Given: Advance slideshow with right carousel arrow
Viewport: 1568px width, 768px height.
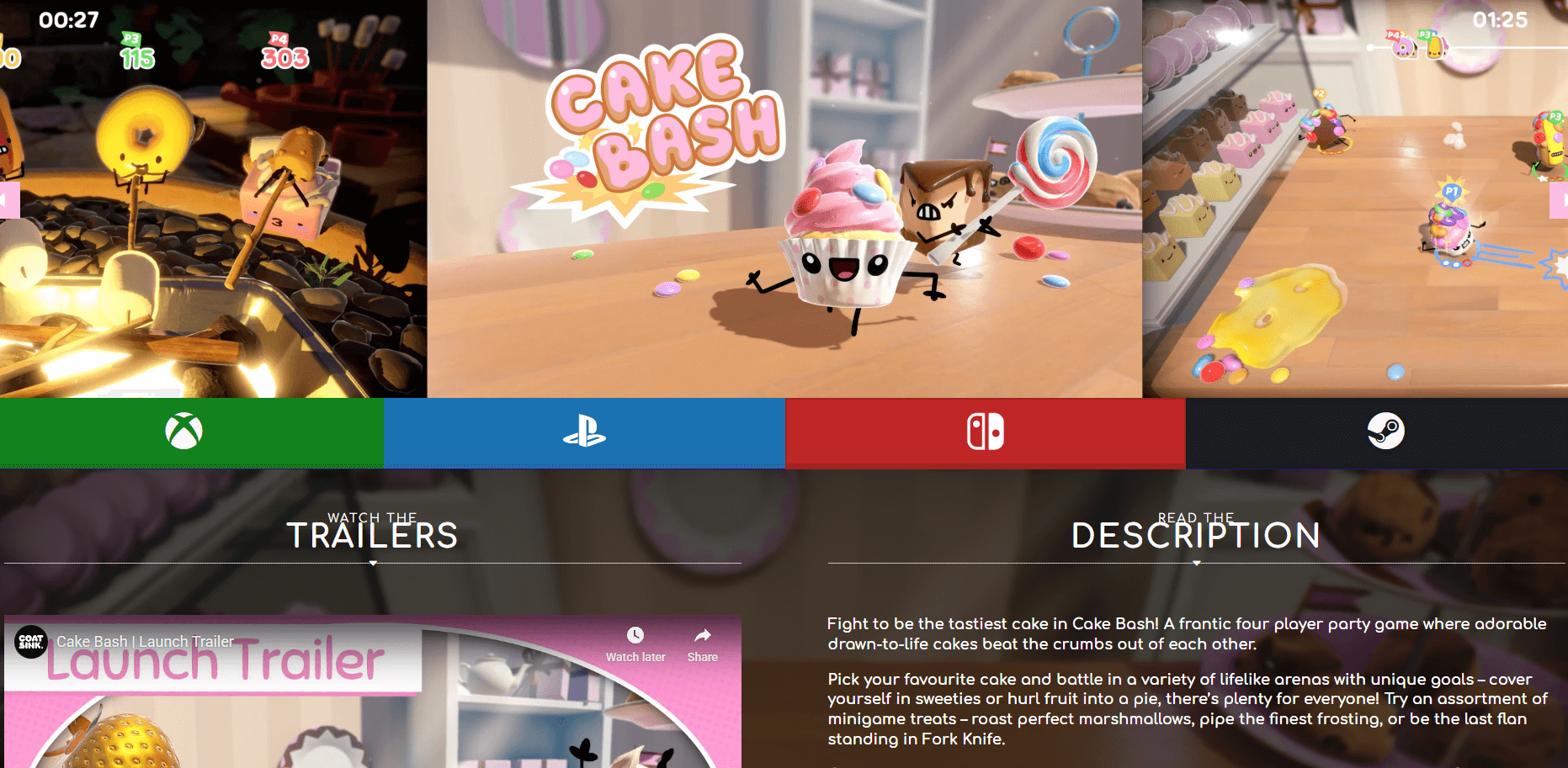Looking at the screenshot, I should (x=1559, y=200).
